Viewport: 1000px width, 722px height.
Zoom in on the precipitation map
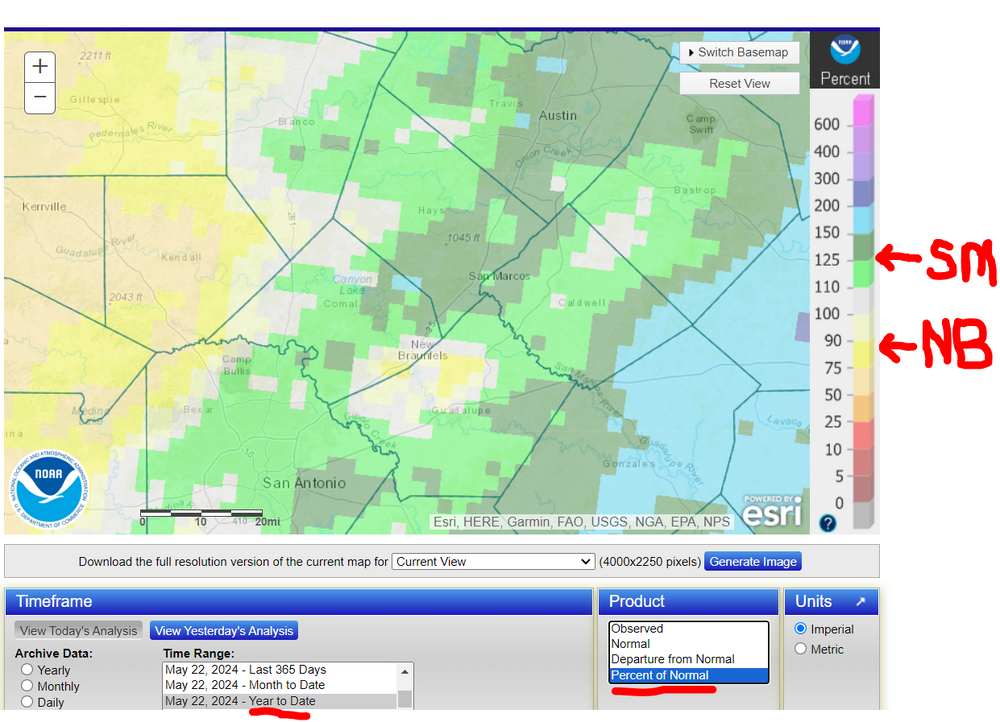[x=40, y=67]
